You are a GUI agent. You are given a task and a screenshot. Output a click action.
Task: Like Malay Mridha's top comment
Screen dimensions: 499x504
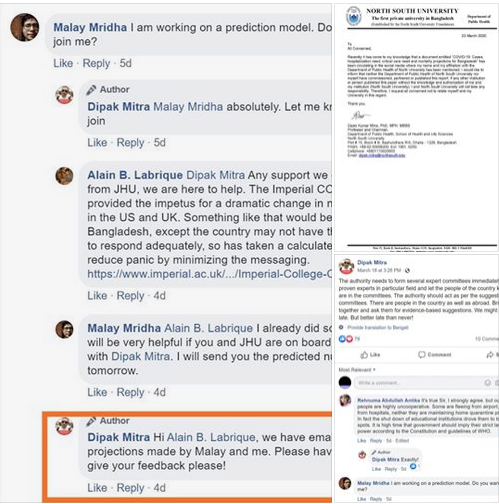tap(63, 63)
